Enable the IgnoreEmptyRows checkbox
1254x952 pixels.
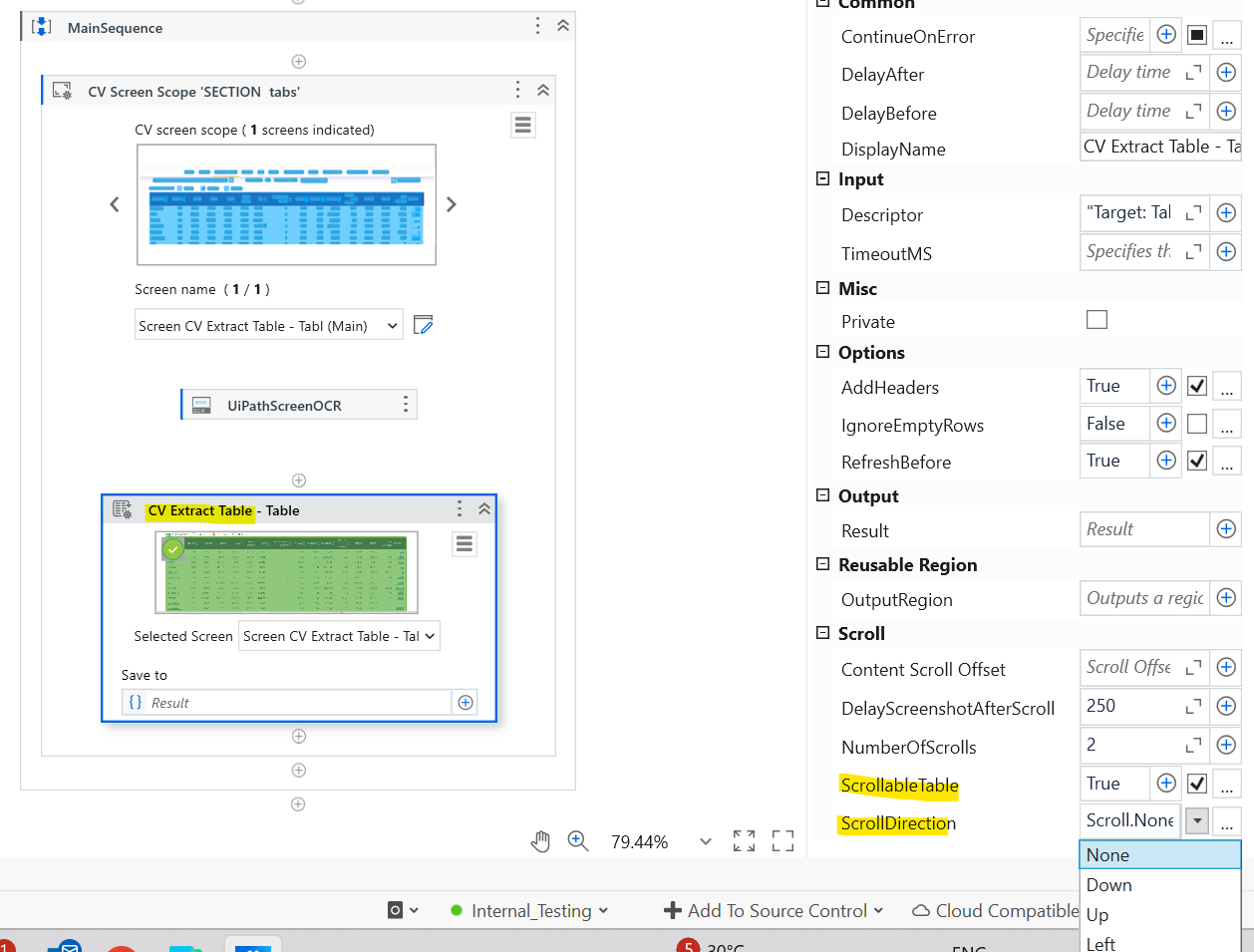(x=1196, y=423)
